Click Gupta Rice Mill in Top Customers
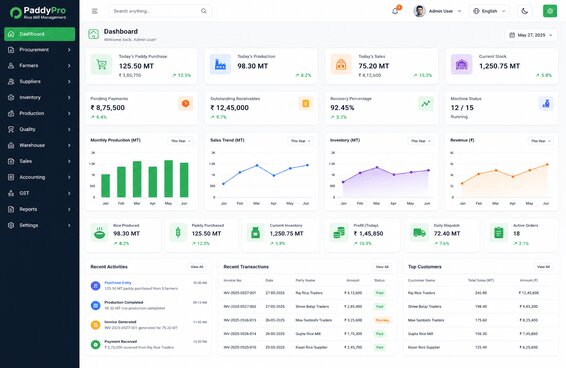The width and height of the screenshot is (566, 368). [x=421, y=334]
